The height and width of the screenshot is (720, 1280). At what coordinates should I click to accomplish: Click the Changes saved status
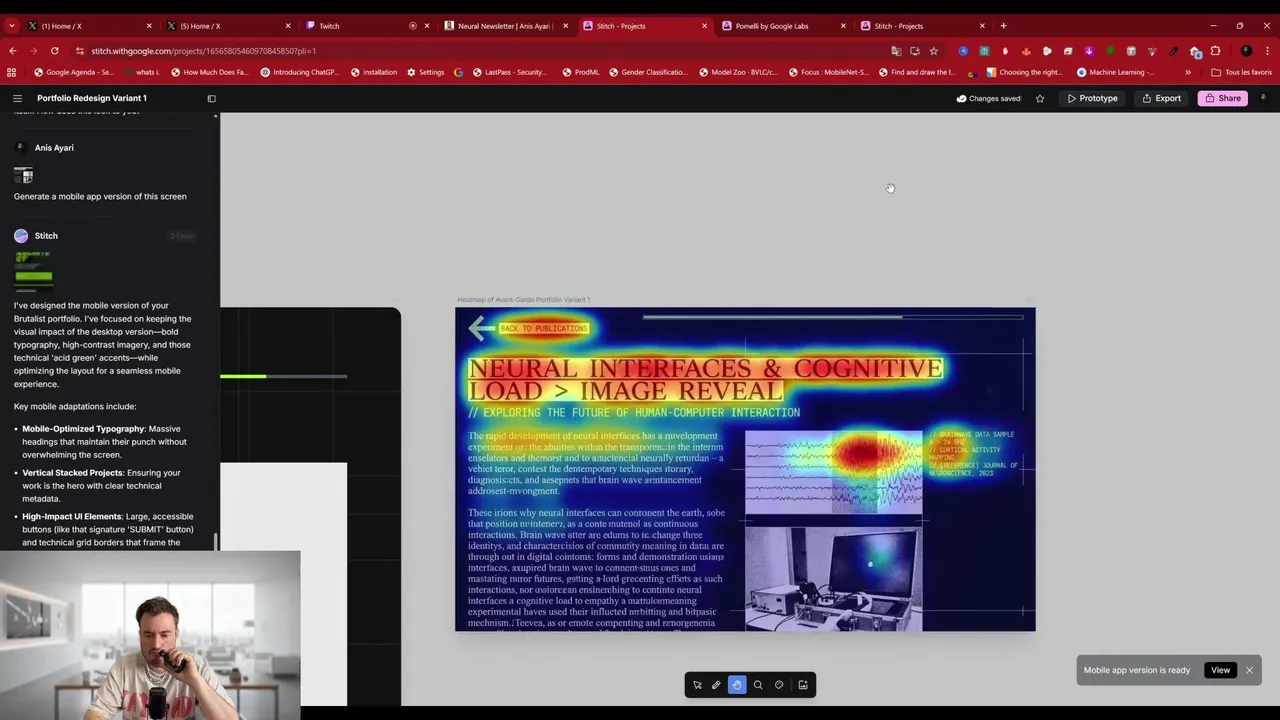tap(988, 98)
